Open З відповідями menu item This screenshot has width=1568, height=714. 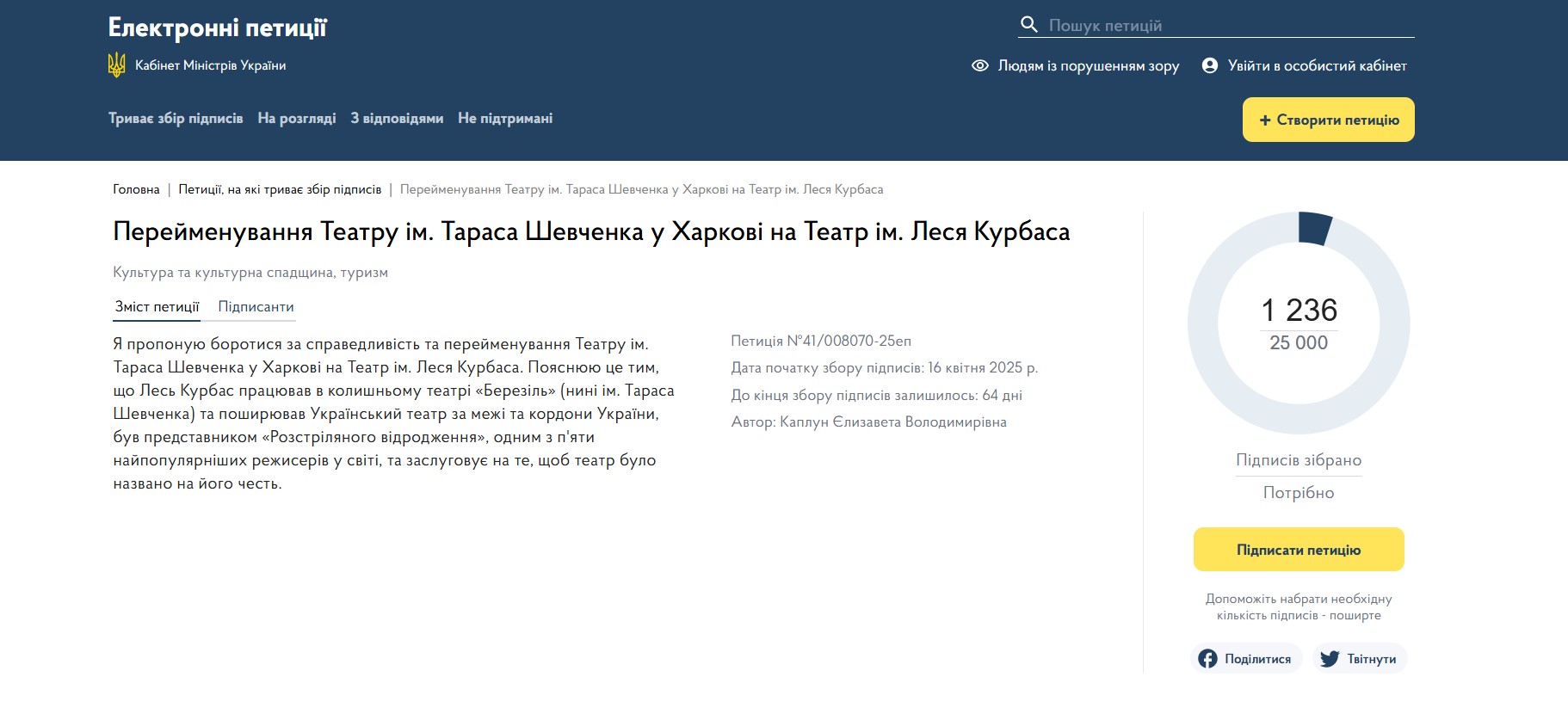(x=397, y=119)
